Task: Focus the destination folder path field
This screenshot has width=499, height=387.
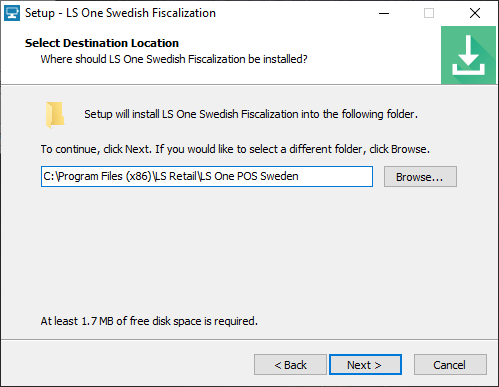Action: [x=207, y=177]
